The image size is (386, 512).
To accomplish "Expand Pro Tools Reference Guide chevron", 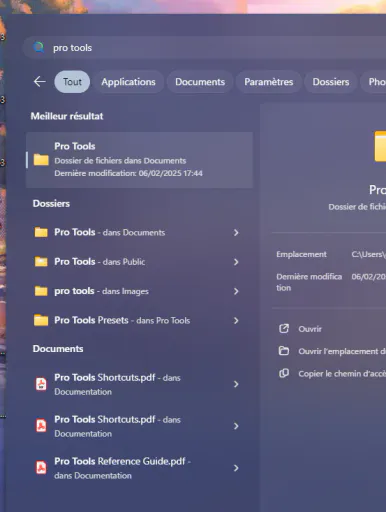I will click(x=236, y=468).
